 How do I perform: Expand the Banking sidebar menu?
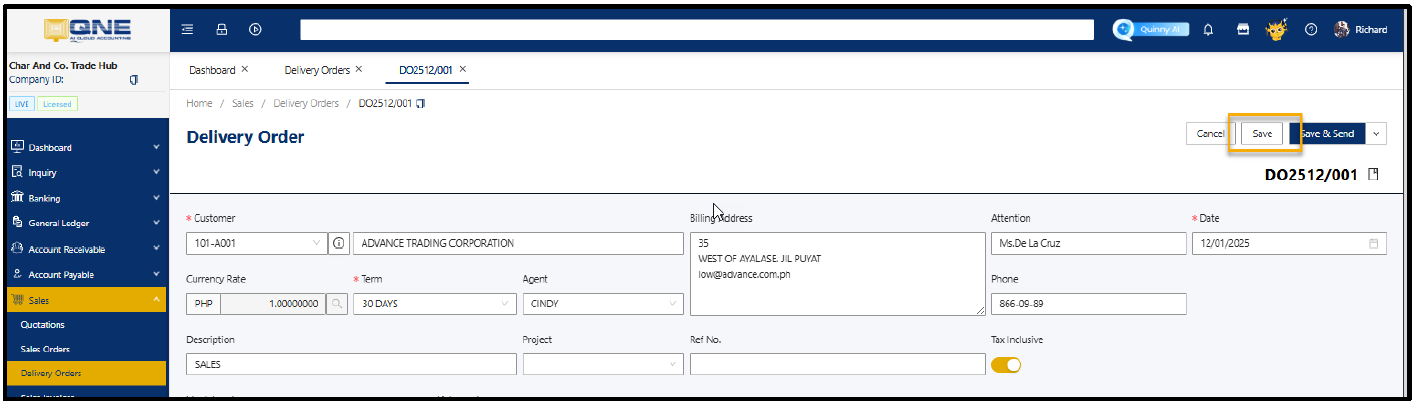click(156, 198)
